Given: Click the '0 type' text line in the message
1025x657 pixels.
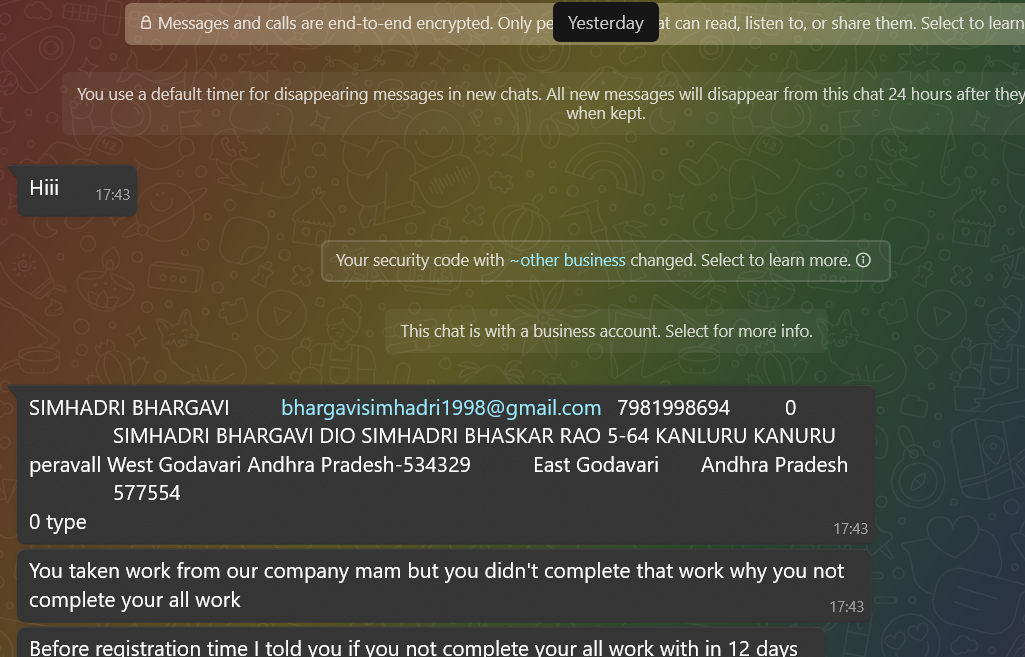Looking at the screenshot, I should coord(58,522).
